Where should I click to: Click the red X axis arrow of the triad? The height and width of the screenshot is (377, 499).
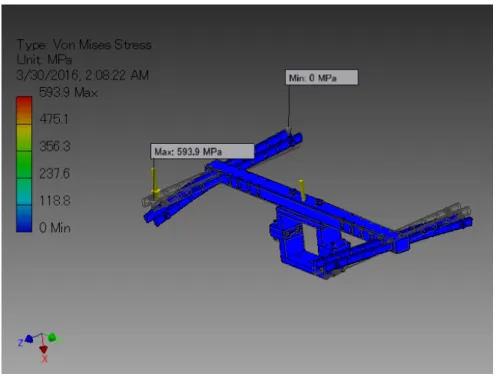[x=43, y=350]
